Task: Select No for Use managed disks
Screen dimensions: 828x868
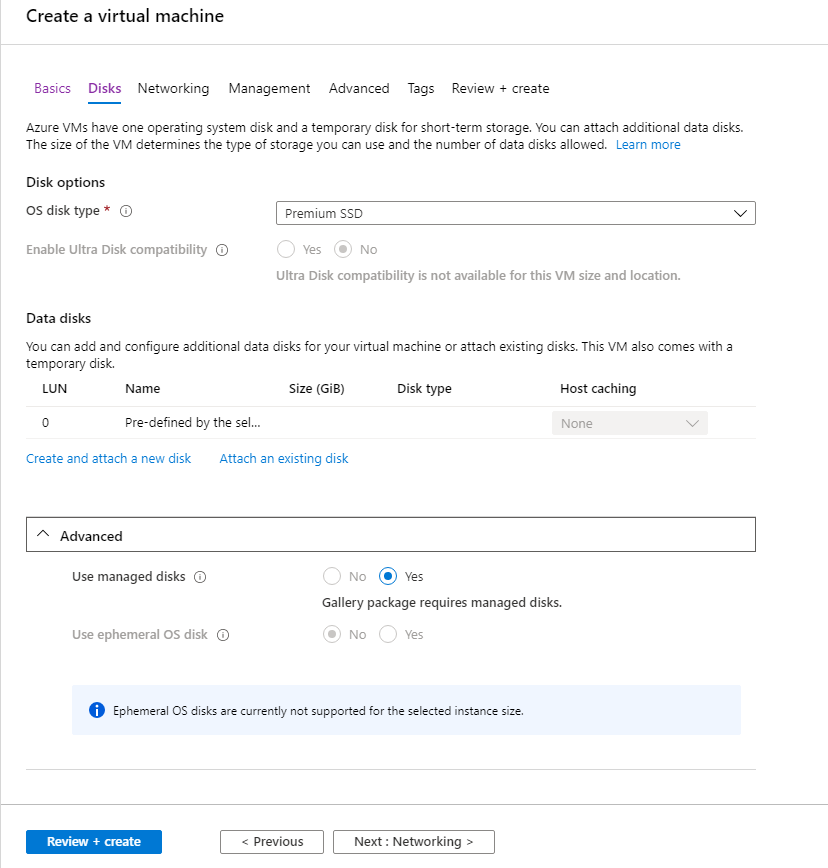Action: [x=331, y=576]
